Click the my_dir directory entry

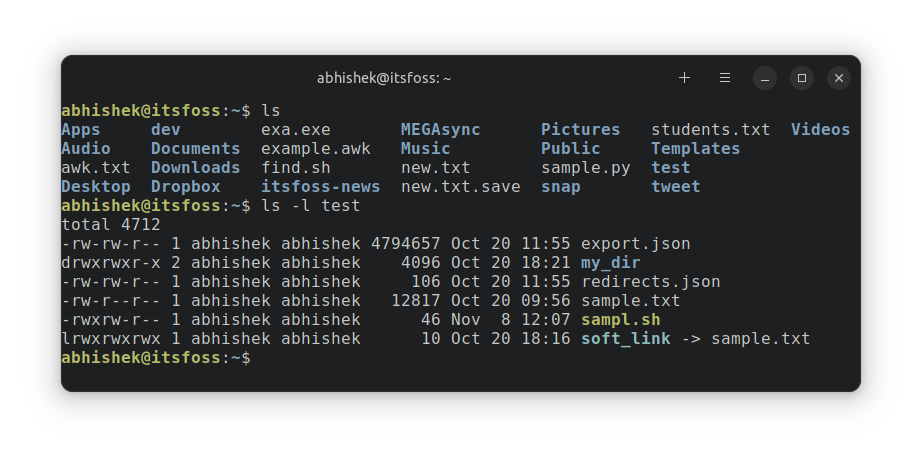coord(611,263)
